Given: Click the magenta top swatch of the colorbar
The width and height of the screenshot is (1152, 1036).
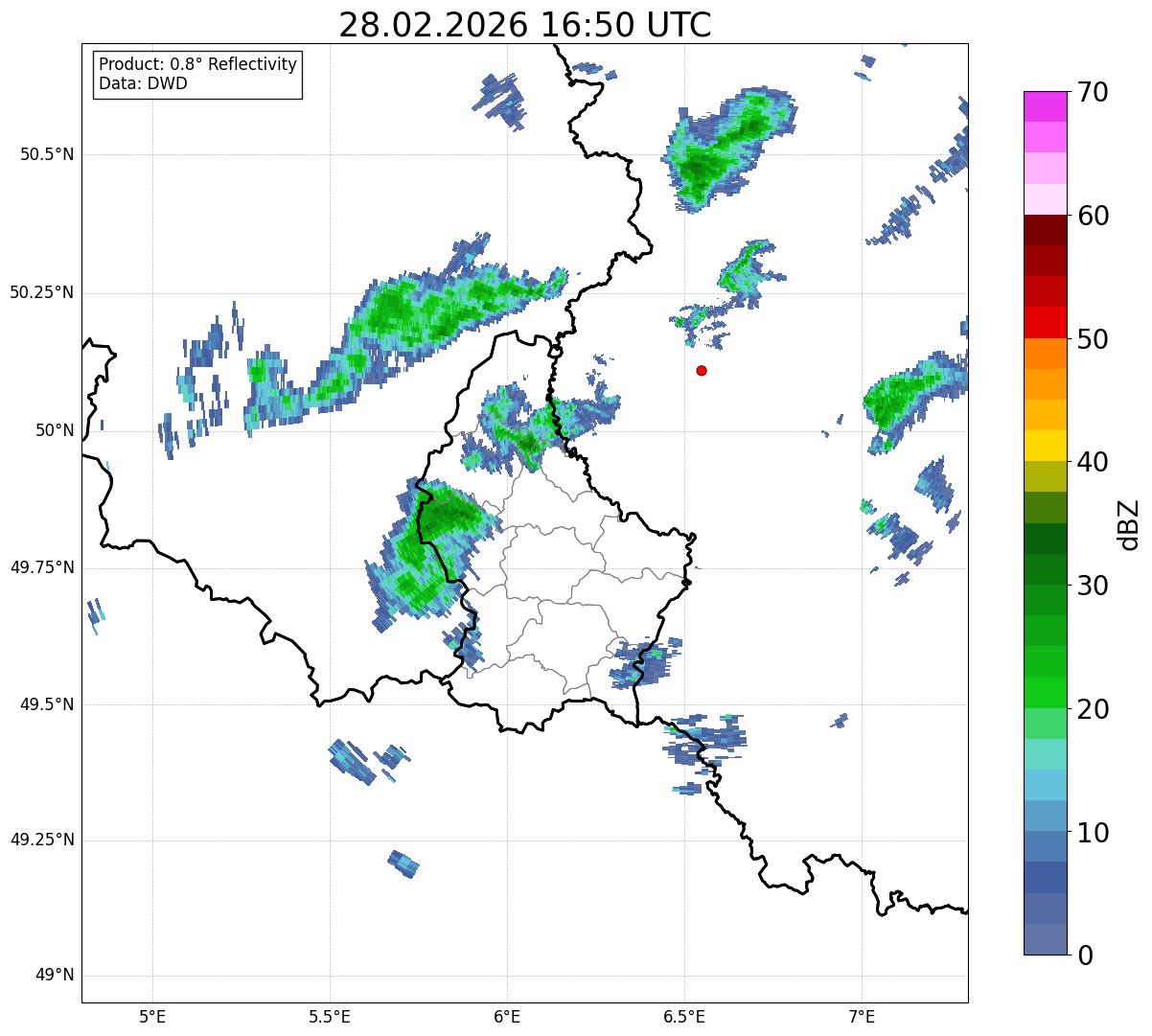Looking at the screenshot, I should [x=1045, y=106].
